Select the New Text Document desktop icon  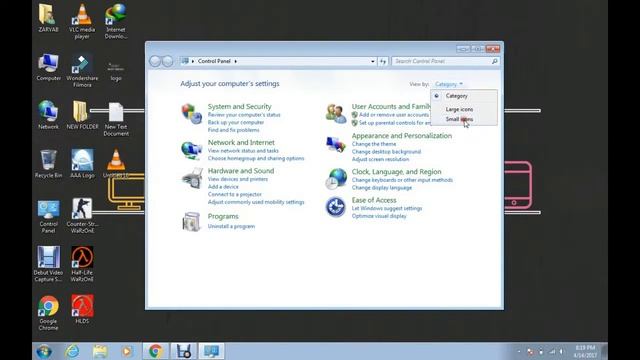(116, 119)
